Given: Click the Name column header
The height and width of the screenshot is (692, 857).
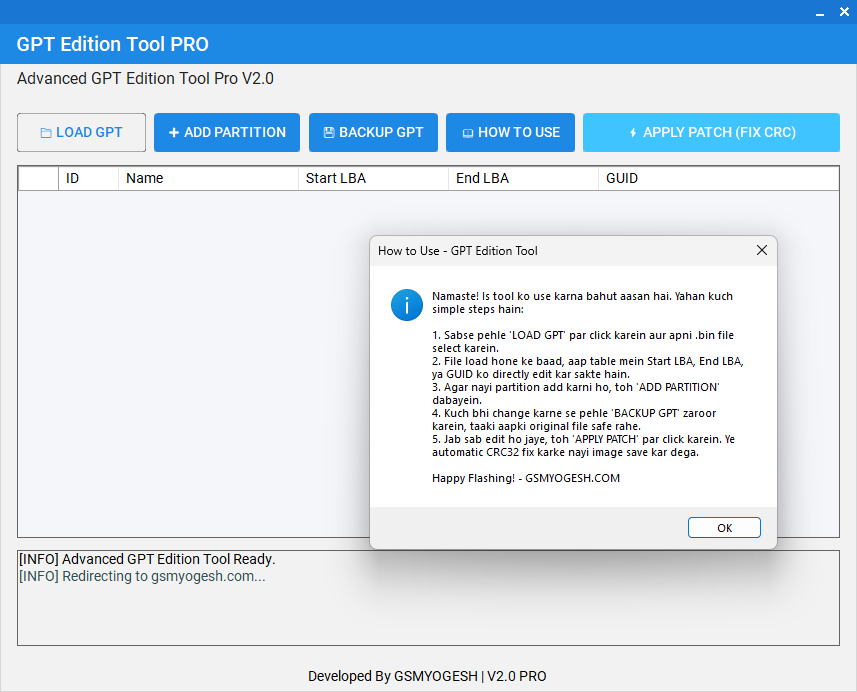Looking at the screenshot, I should [208, 178].
